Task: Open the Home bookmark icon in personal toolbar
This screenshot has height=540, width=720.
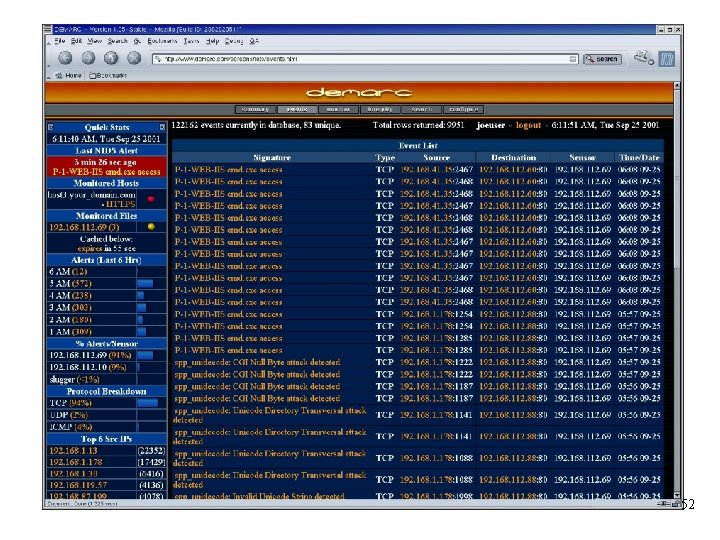Action: (68, 75)
